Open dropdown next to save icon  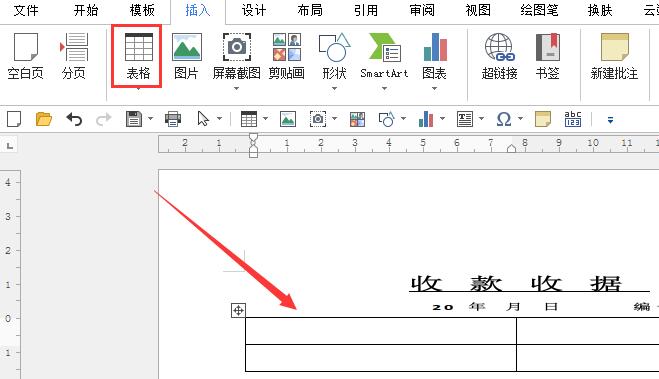coord(150,119)
